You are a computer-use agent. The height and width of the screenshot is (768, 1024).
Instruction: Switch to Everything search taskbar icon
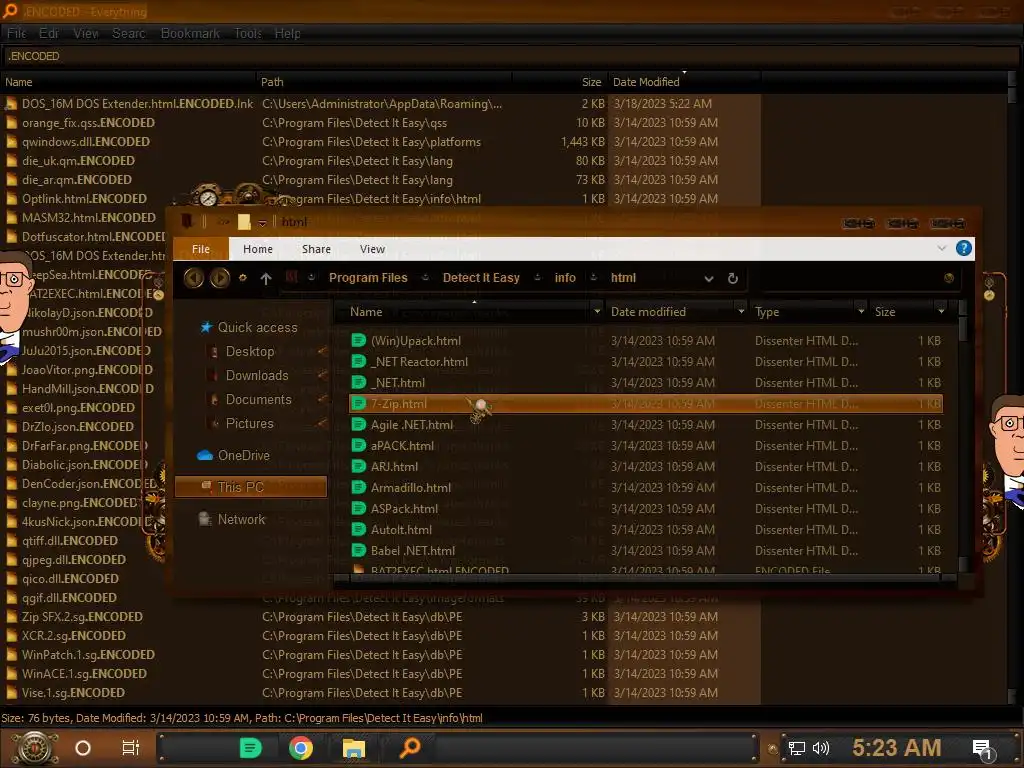(x=410, y=747)
